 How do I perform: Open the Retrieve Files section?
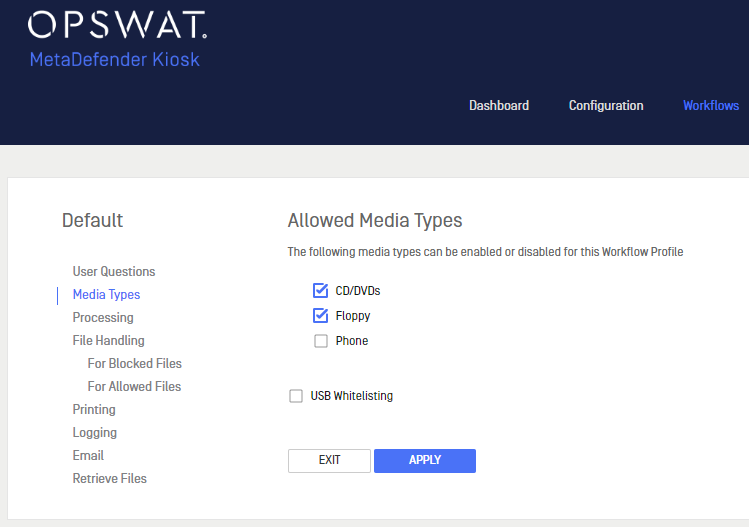pyautogui.click(x=109, y=479)
